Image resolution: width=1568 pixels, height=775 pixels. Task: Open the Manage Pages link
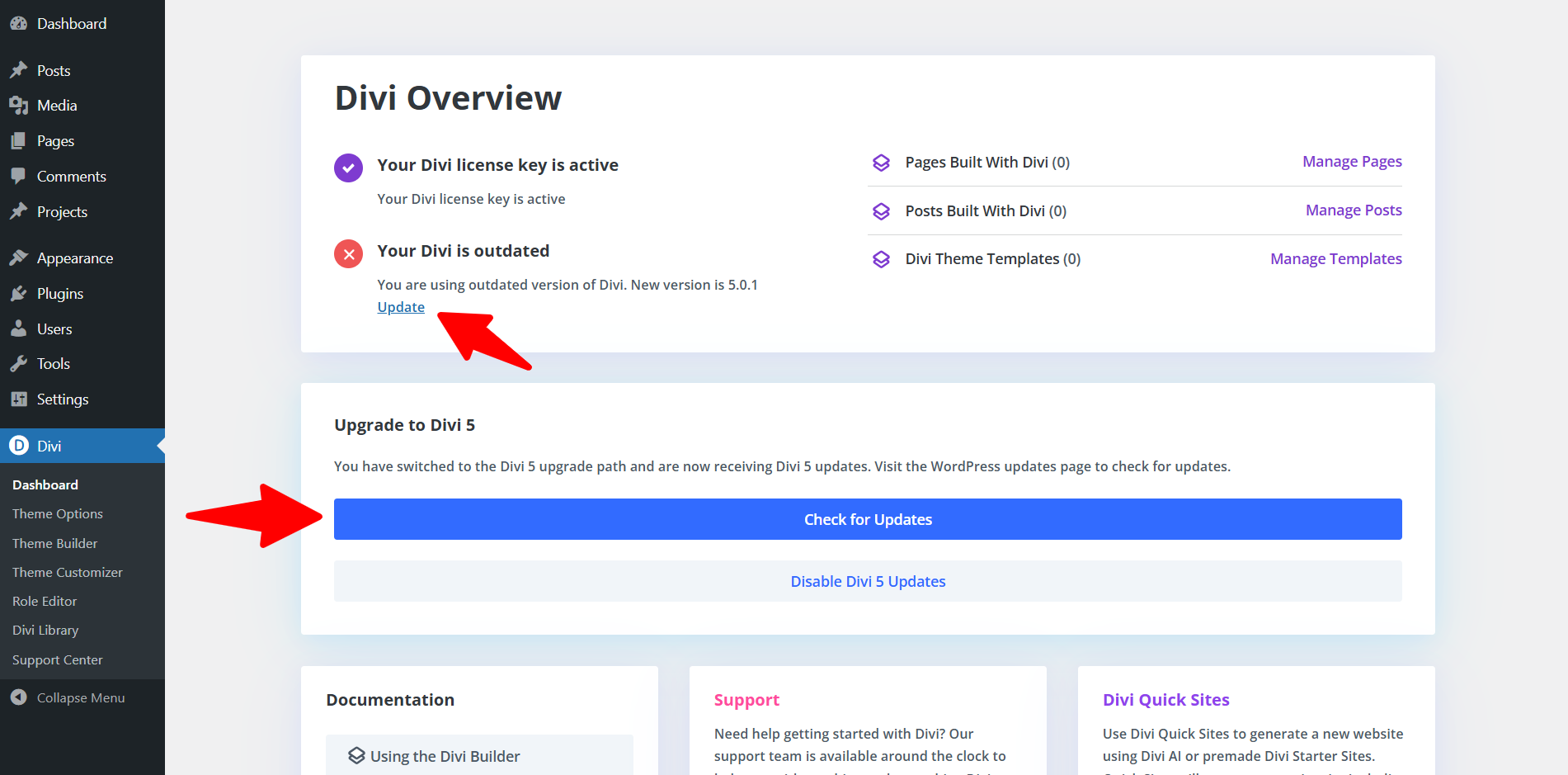(1352, 162)
